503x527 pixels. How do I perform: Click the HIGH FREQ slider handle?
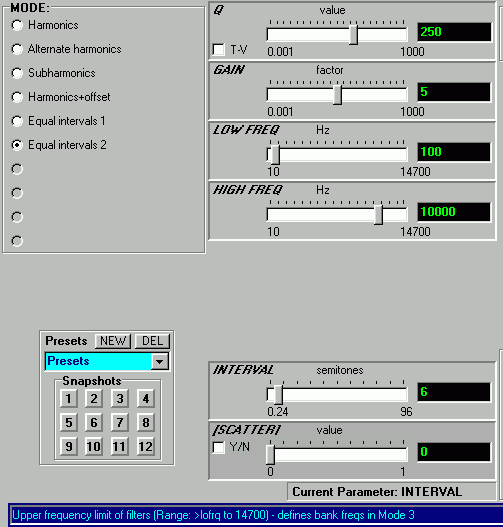pos(378,215)
